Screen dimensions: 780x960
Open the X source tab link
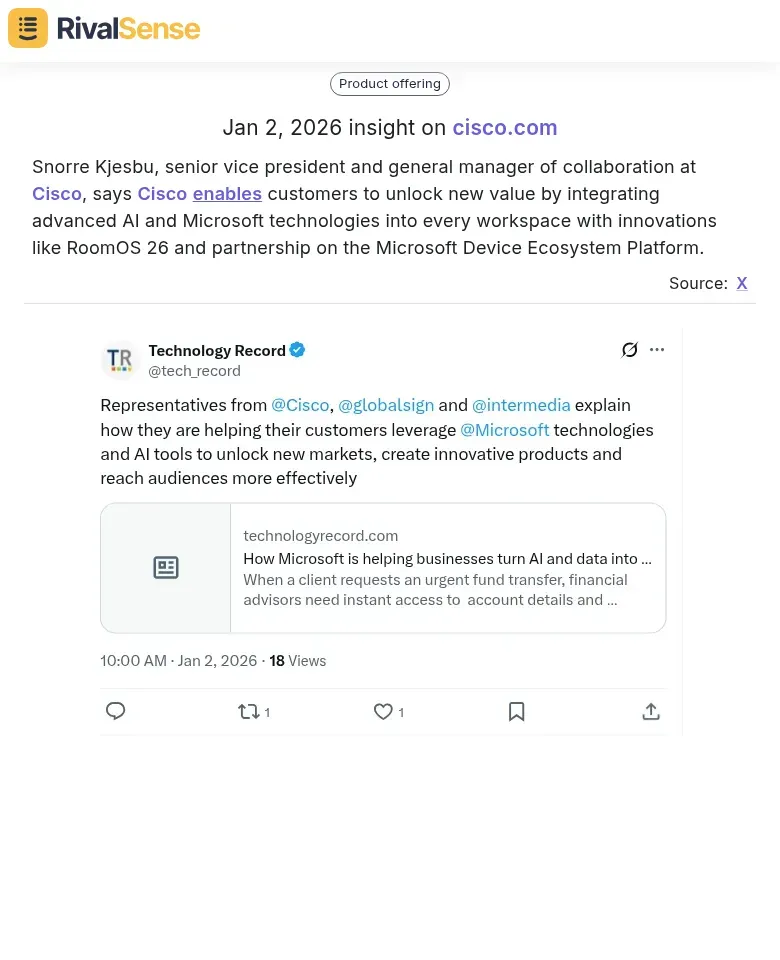point(742,283)
